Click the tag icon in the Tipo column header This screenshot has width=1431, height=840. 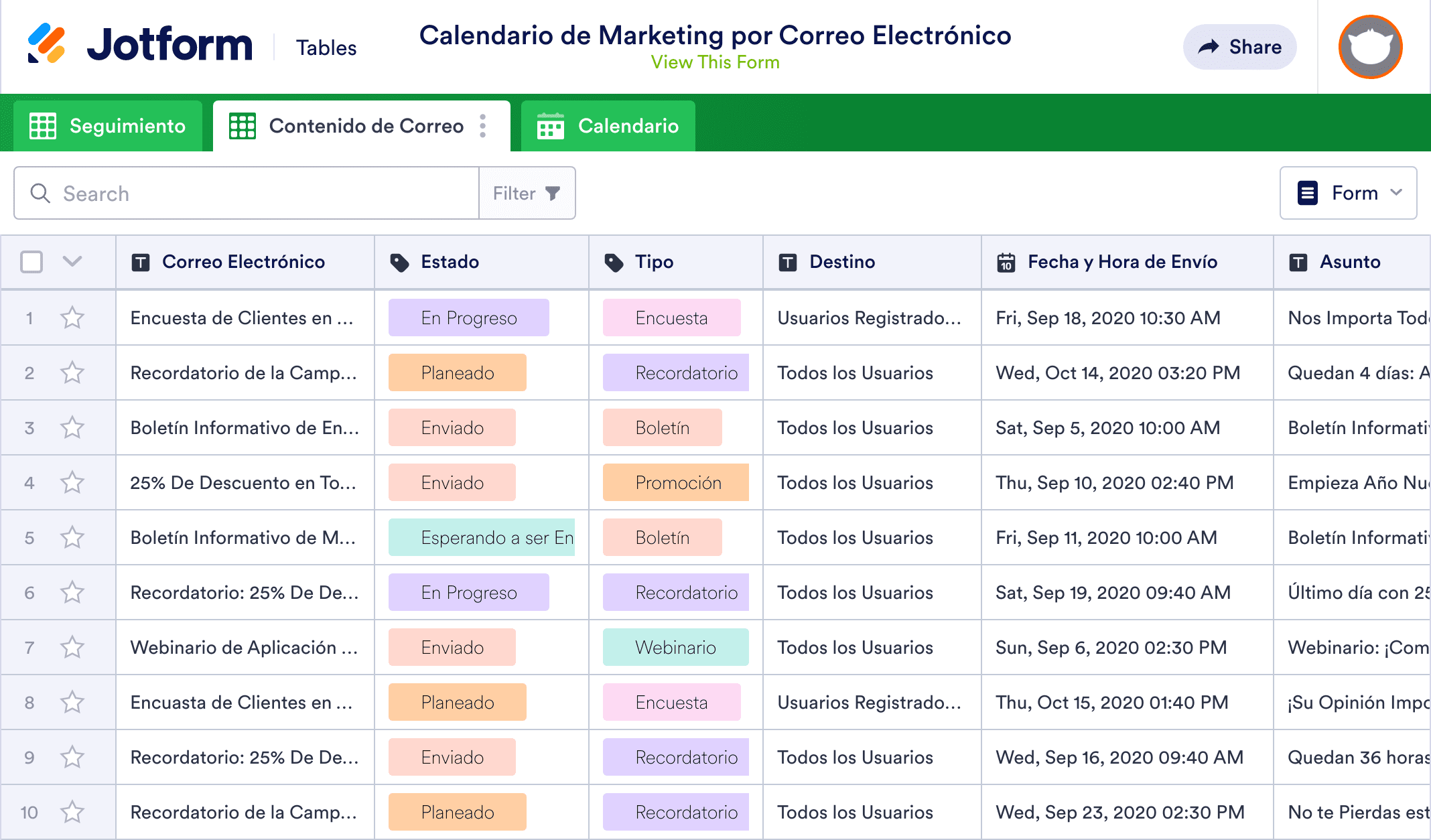tap(614, 262)
